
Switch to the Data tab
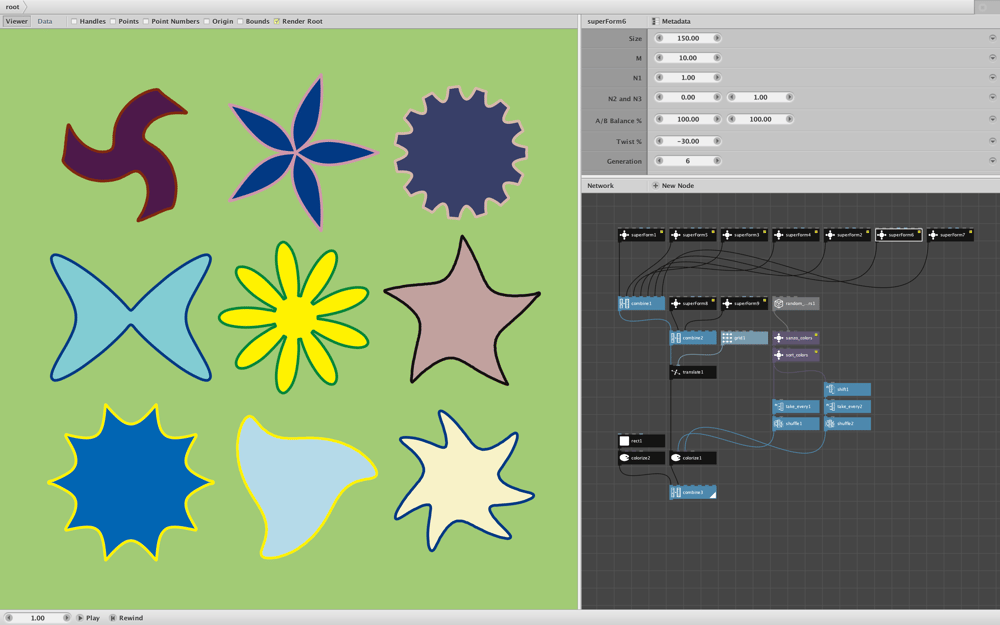(45, 22)
